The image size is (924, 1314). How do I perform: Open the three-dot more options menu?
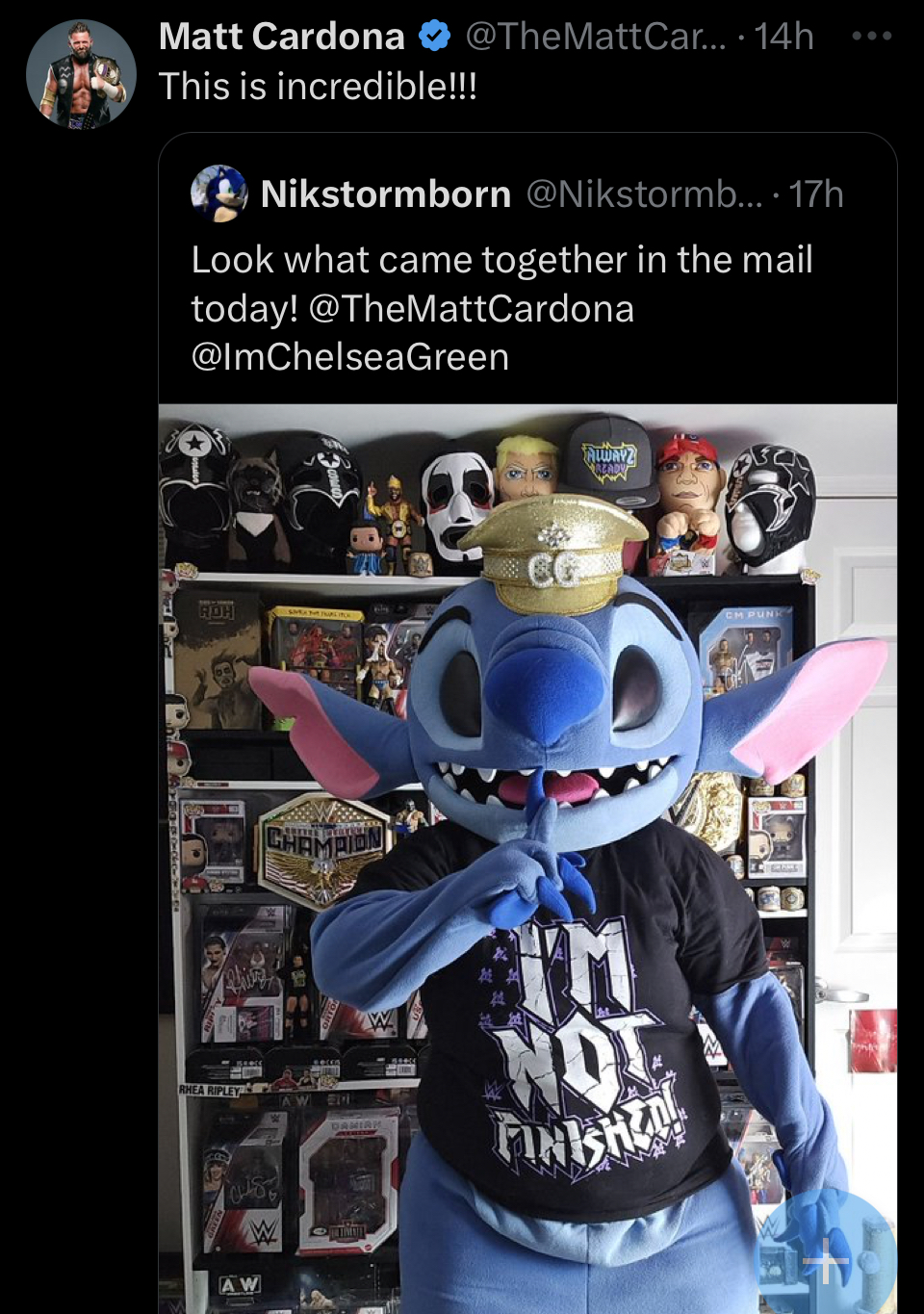pos(872,37)
